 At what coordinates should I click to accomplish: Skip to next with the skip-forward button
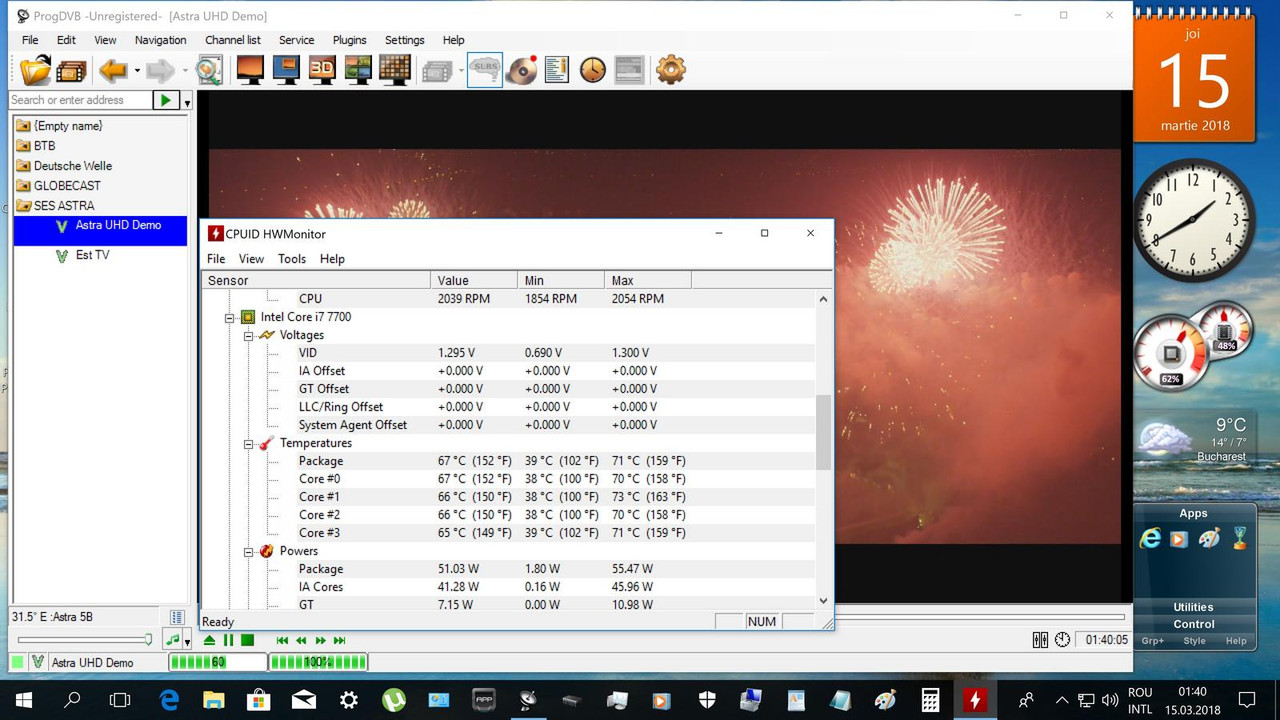pyautogui.click(x=339, y=640)
